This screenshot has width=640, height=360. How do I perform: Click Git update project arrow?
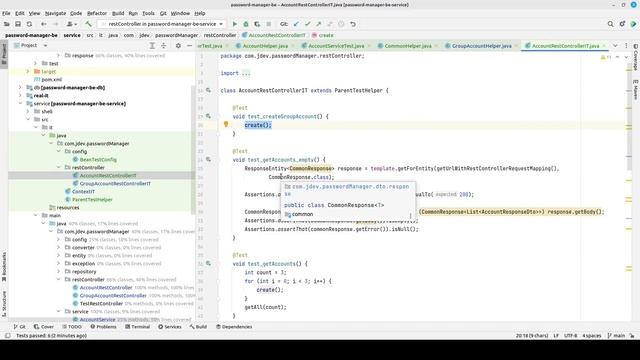[x=296, y=24]
